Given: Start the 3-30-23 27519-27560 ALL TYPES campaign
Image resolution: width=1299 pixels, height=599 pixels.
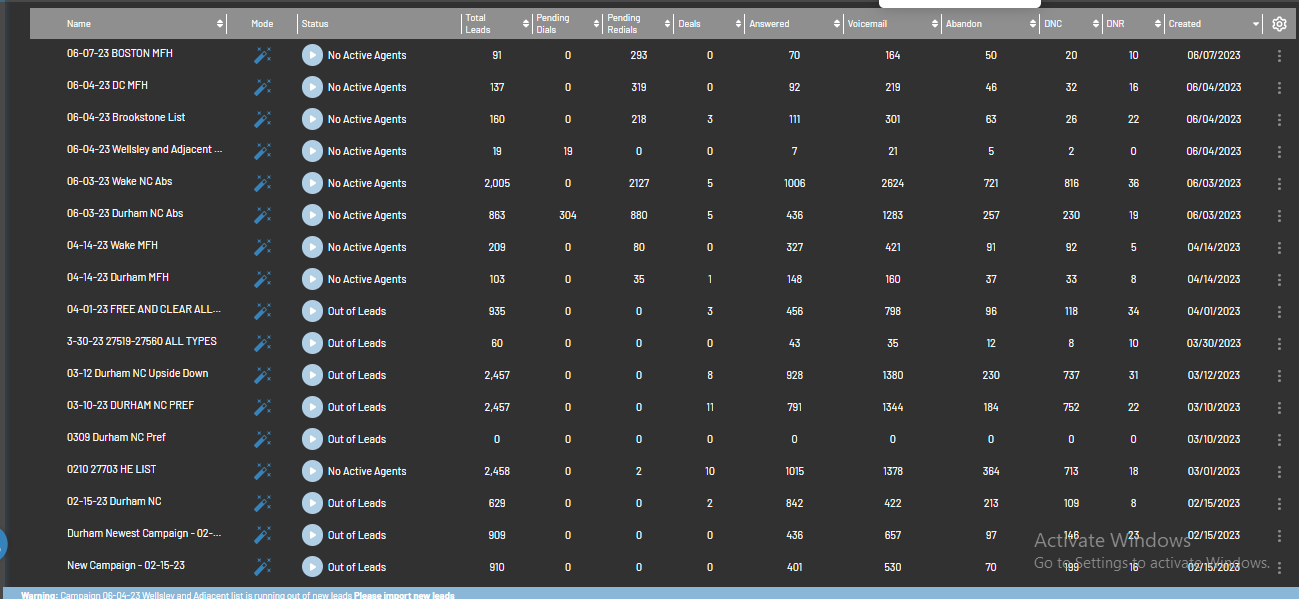Looking at the screenshot, I should [312, 343].
